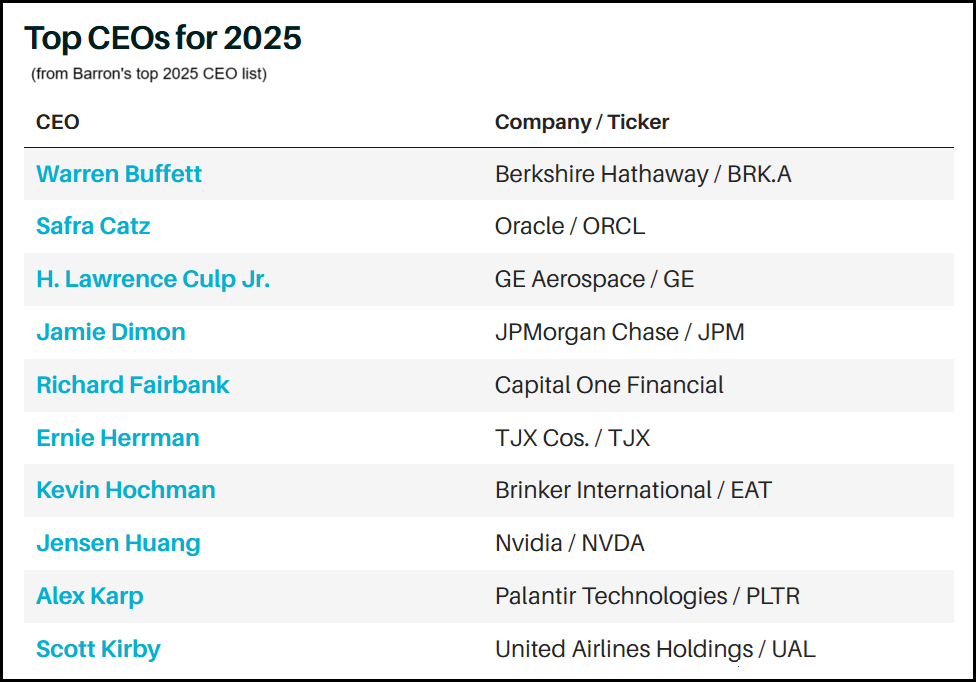Click the Safra Catz link
Viewport: 976px width, 682px height.
[93, 226]
